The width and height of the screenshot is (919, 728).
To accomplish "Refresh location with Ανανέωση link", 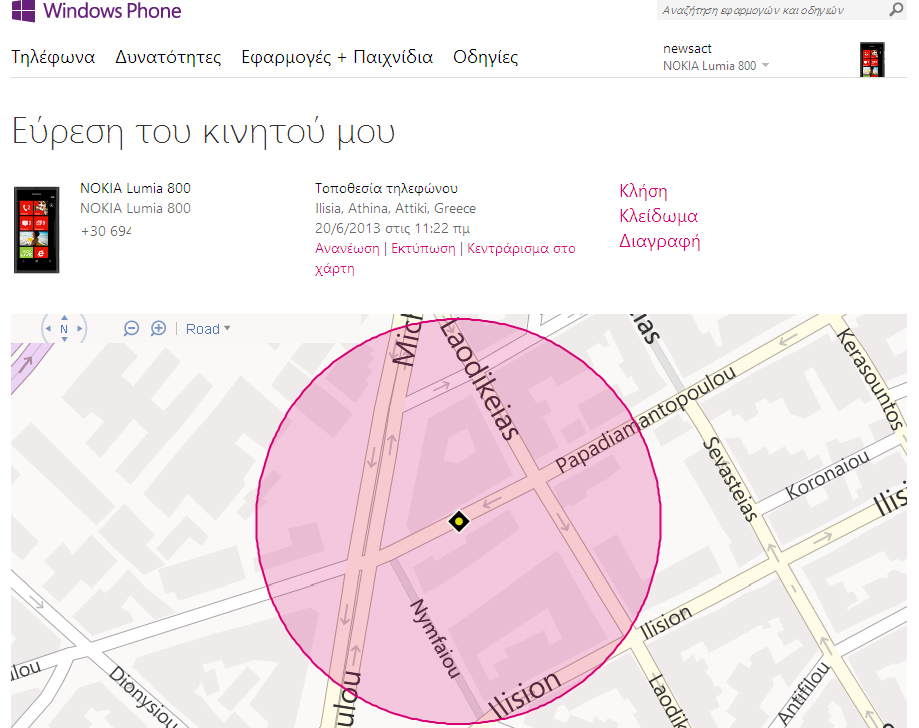I will pos(347,249).
